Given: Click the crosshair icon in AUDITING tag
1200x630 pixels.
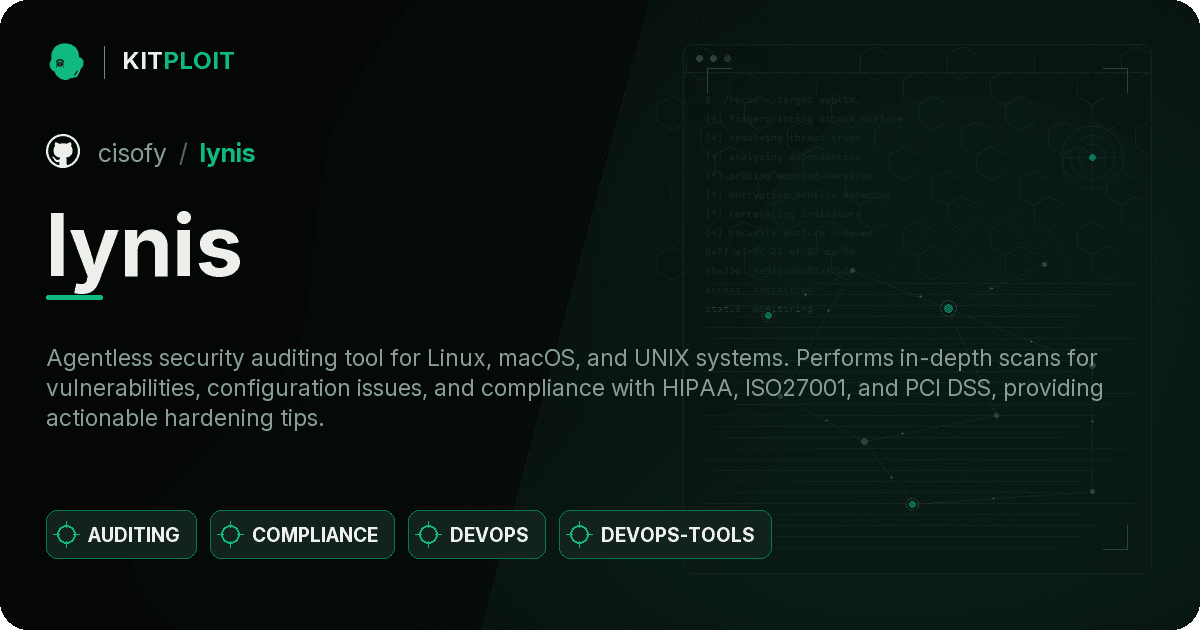Looking at the screenshot, I should (x=67, y=534).
